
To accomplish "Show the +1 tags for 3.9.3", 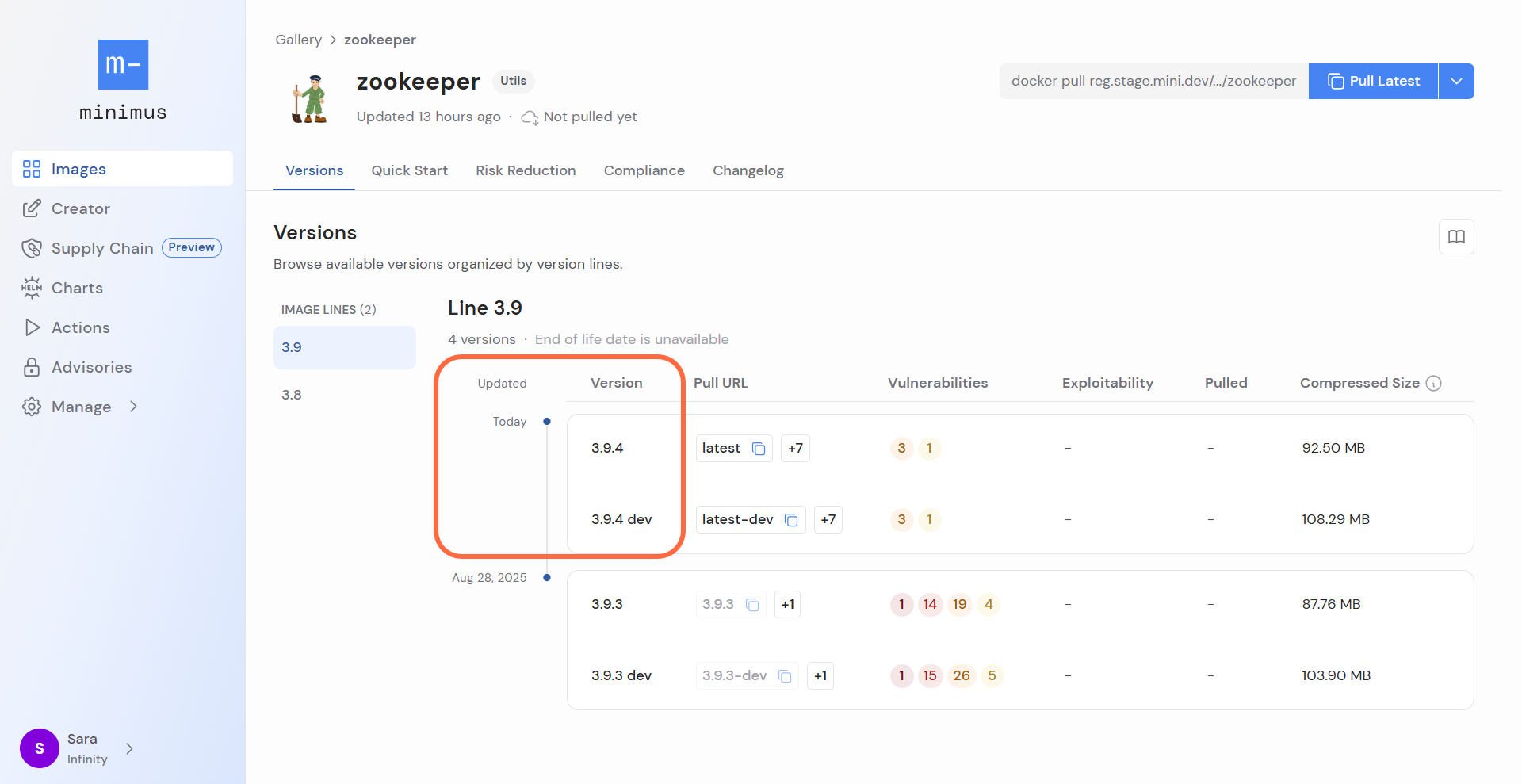I will 787,604.
